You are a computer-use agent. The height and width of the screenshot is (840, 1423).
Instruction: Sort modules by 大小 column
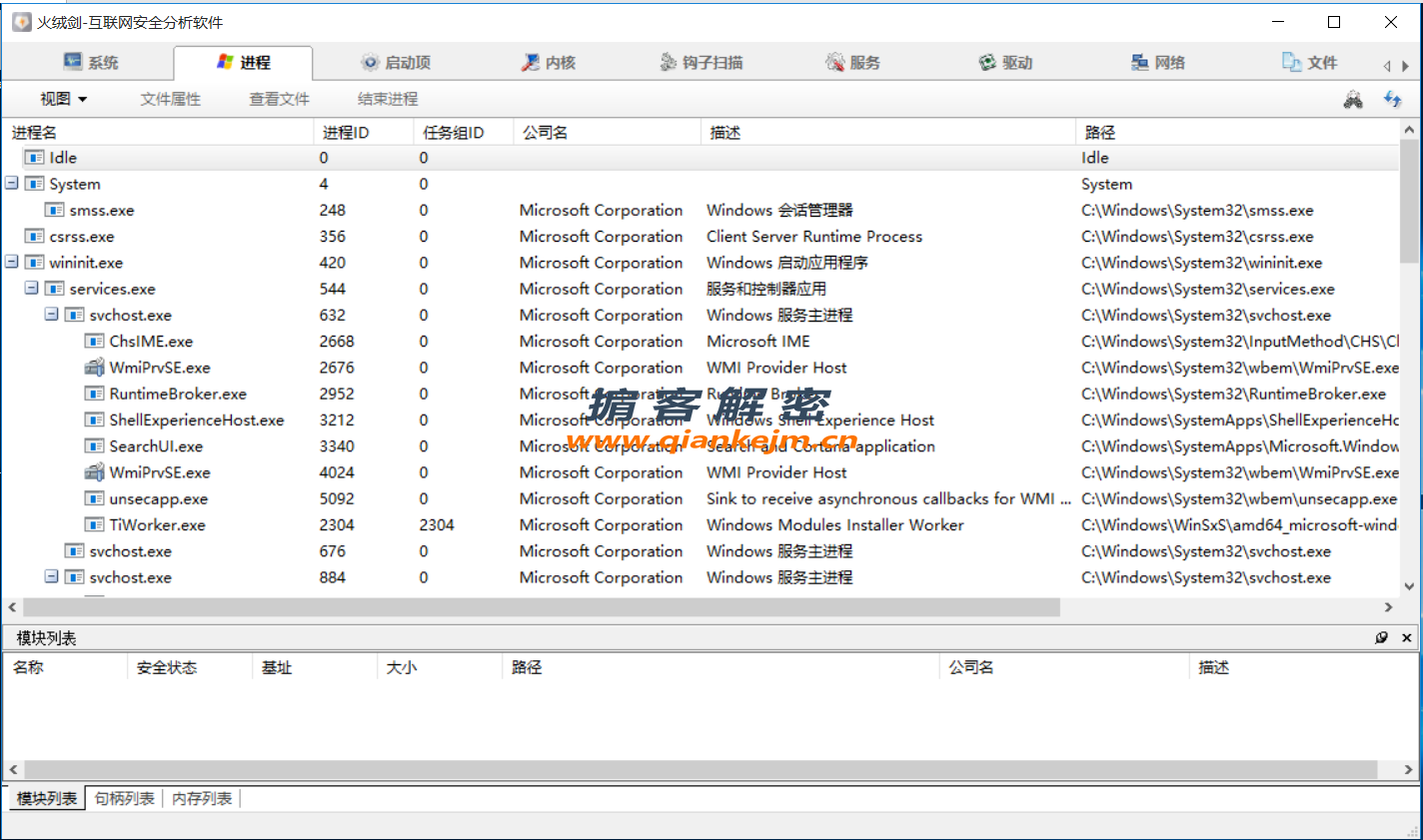pos(440,667)
